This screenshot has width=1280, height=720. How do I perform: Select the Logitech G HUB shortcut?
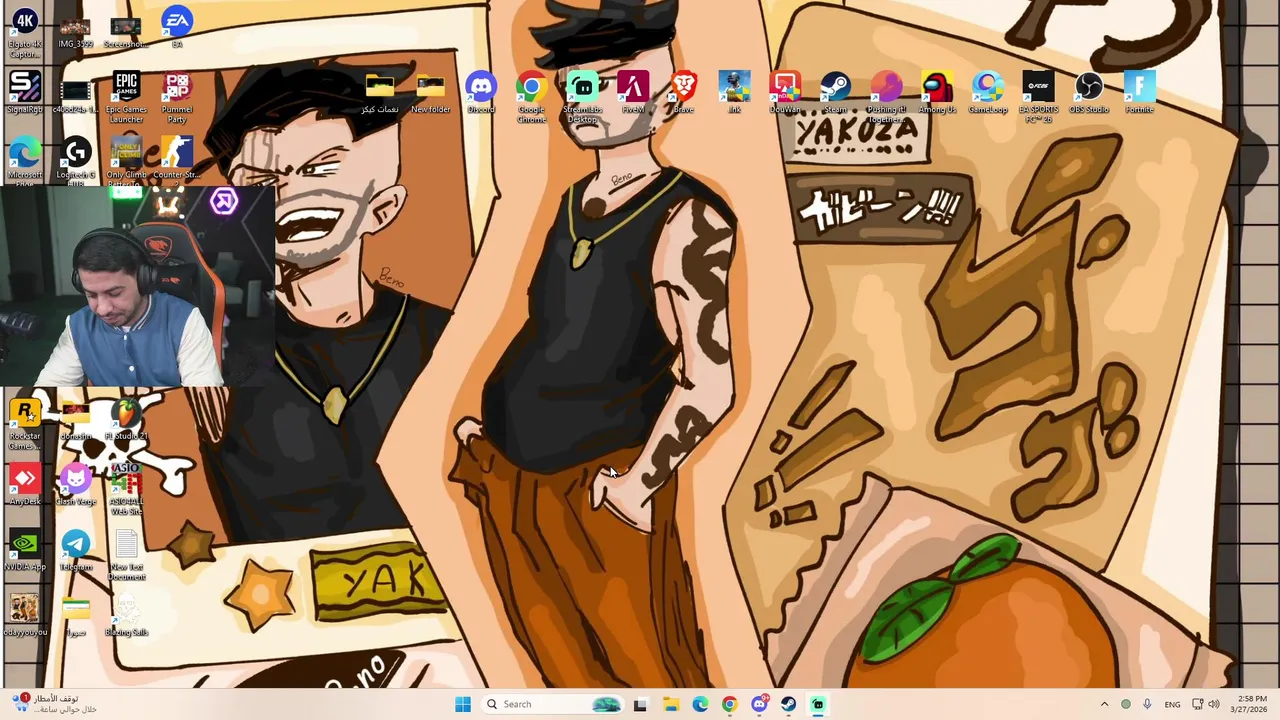[76, 162]
